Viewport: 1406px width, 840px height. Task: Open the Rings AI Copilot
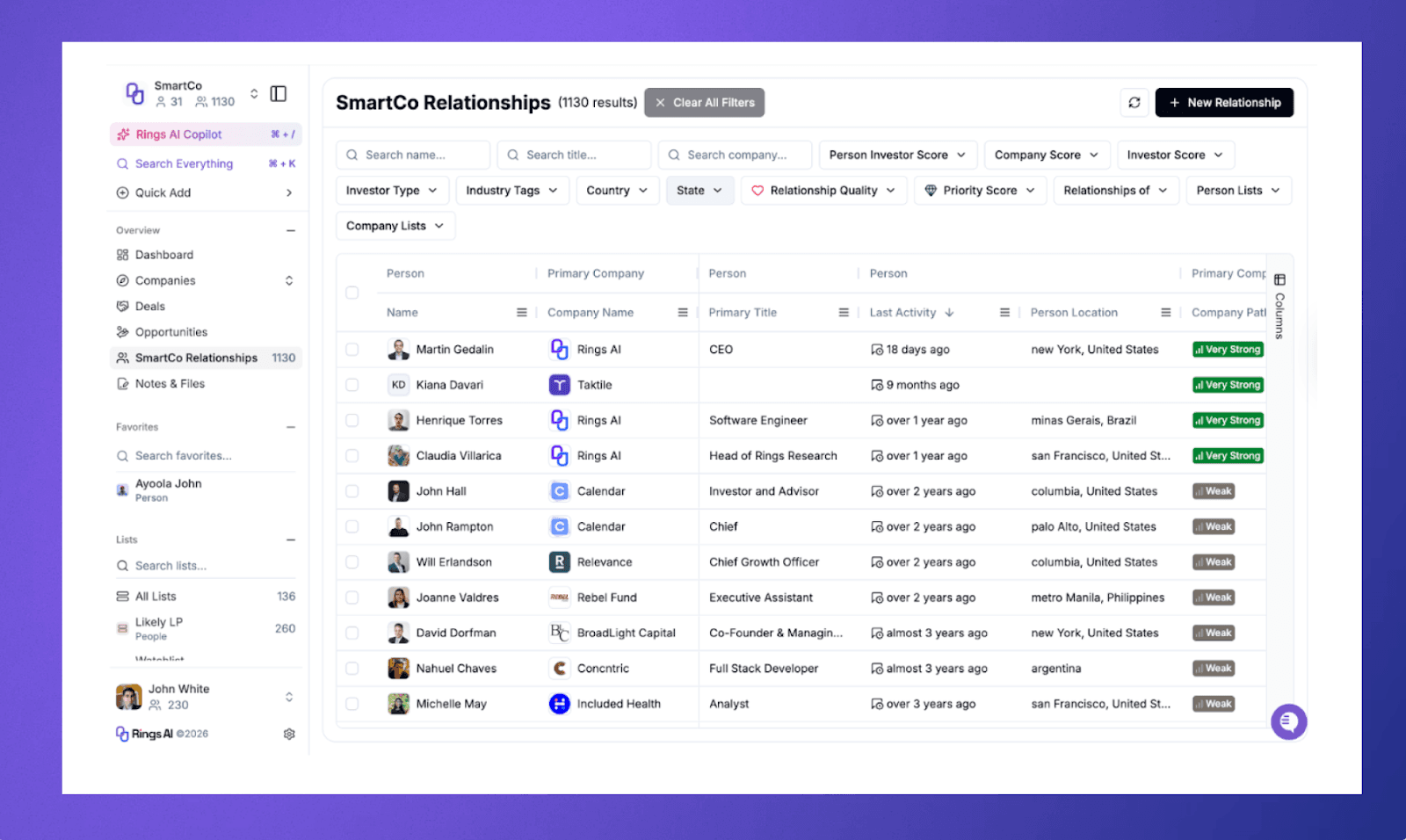[x=176, y=134]
